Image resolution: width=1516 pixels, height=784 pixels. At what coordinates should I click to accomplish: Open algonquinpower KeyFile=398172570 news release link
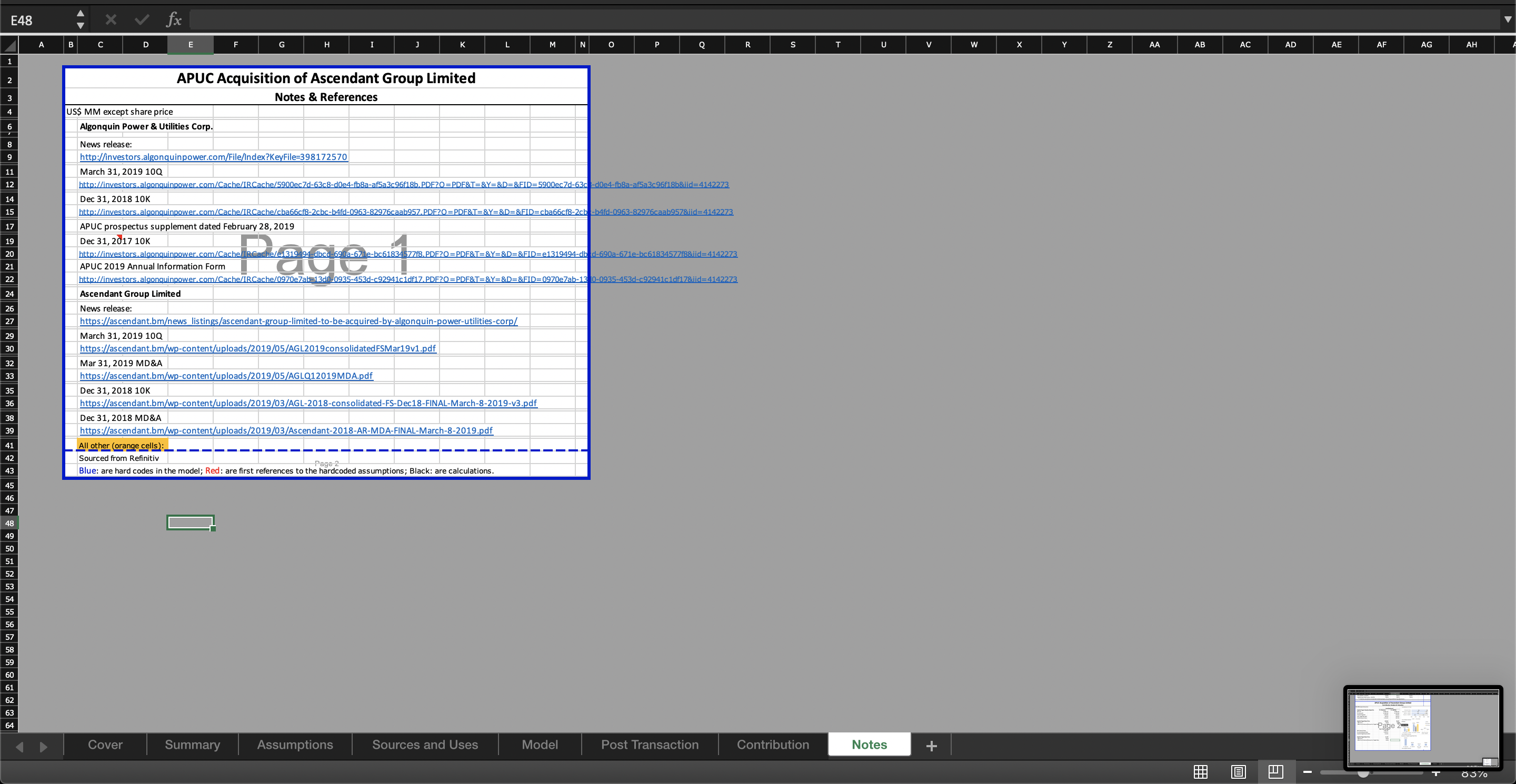[214, 157]
